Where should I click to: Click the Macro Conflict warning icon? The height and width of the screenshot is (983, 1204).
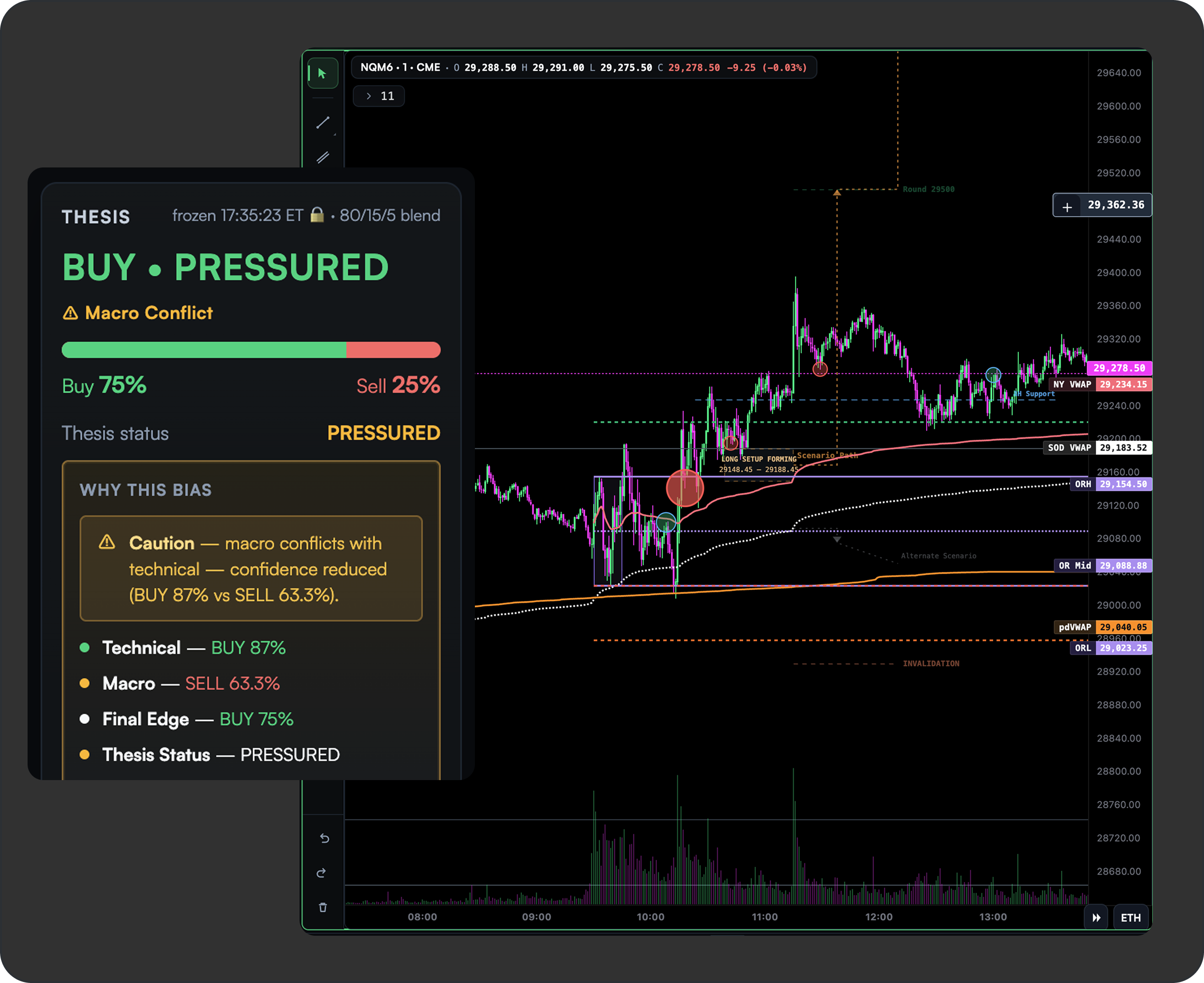coord(70,313)
